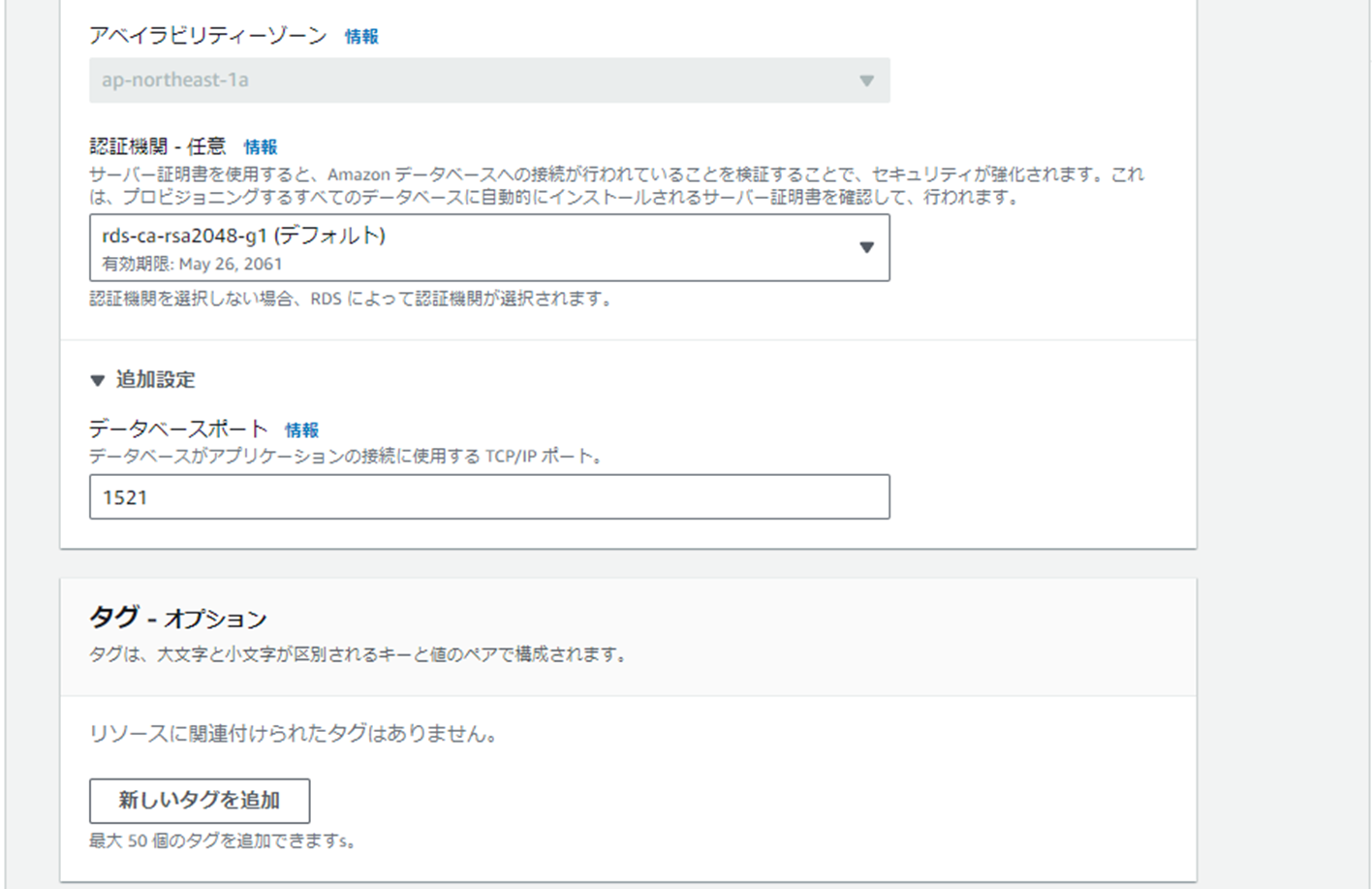Collapse the 追加設定 section
This screenshot has height=889, width=1372.
(142, 380)
